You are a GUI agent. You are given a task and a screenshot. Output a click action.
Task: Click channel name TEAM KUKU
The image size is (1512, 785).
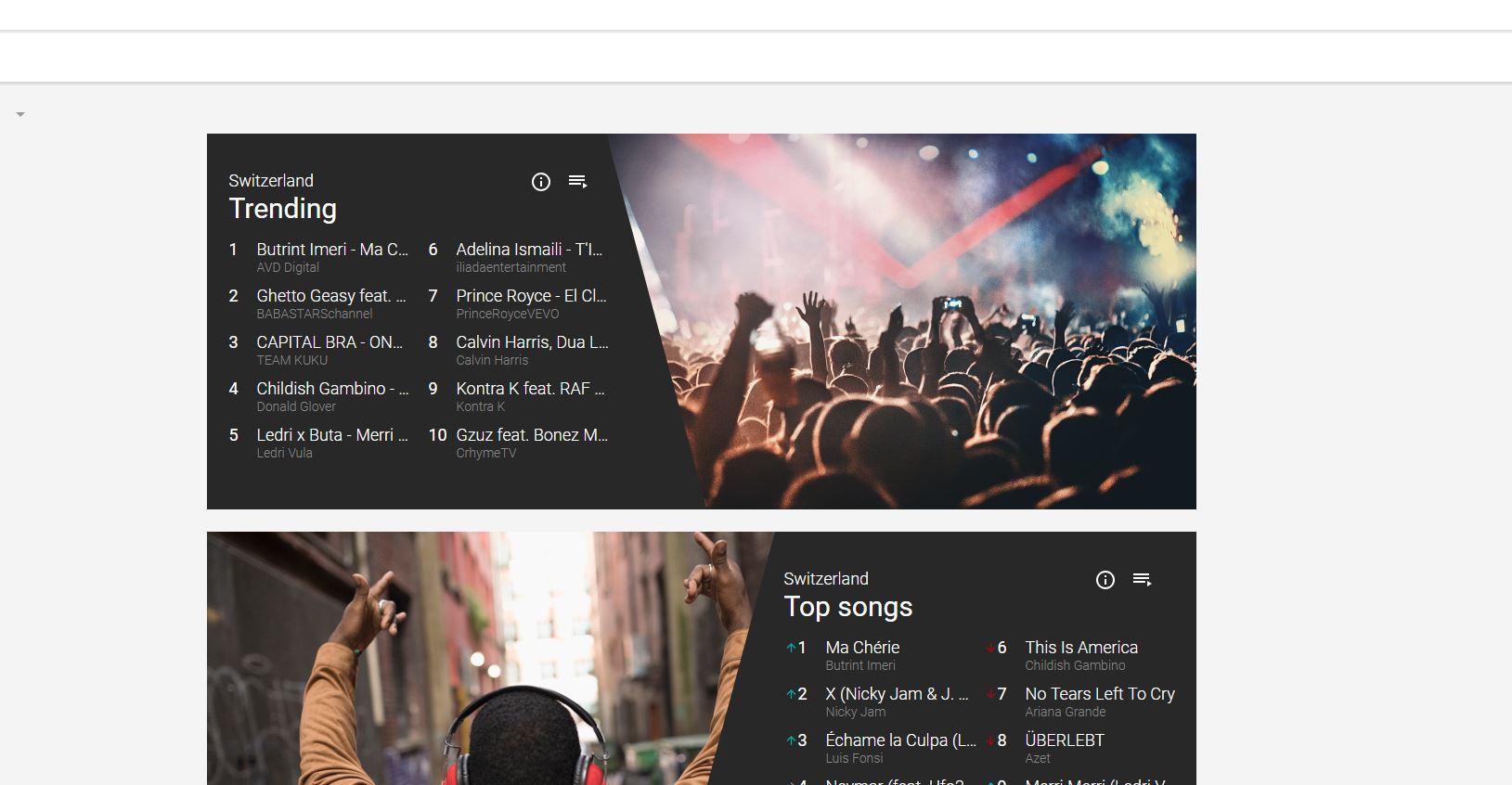(x=292, y=360)
